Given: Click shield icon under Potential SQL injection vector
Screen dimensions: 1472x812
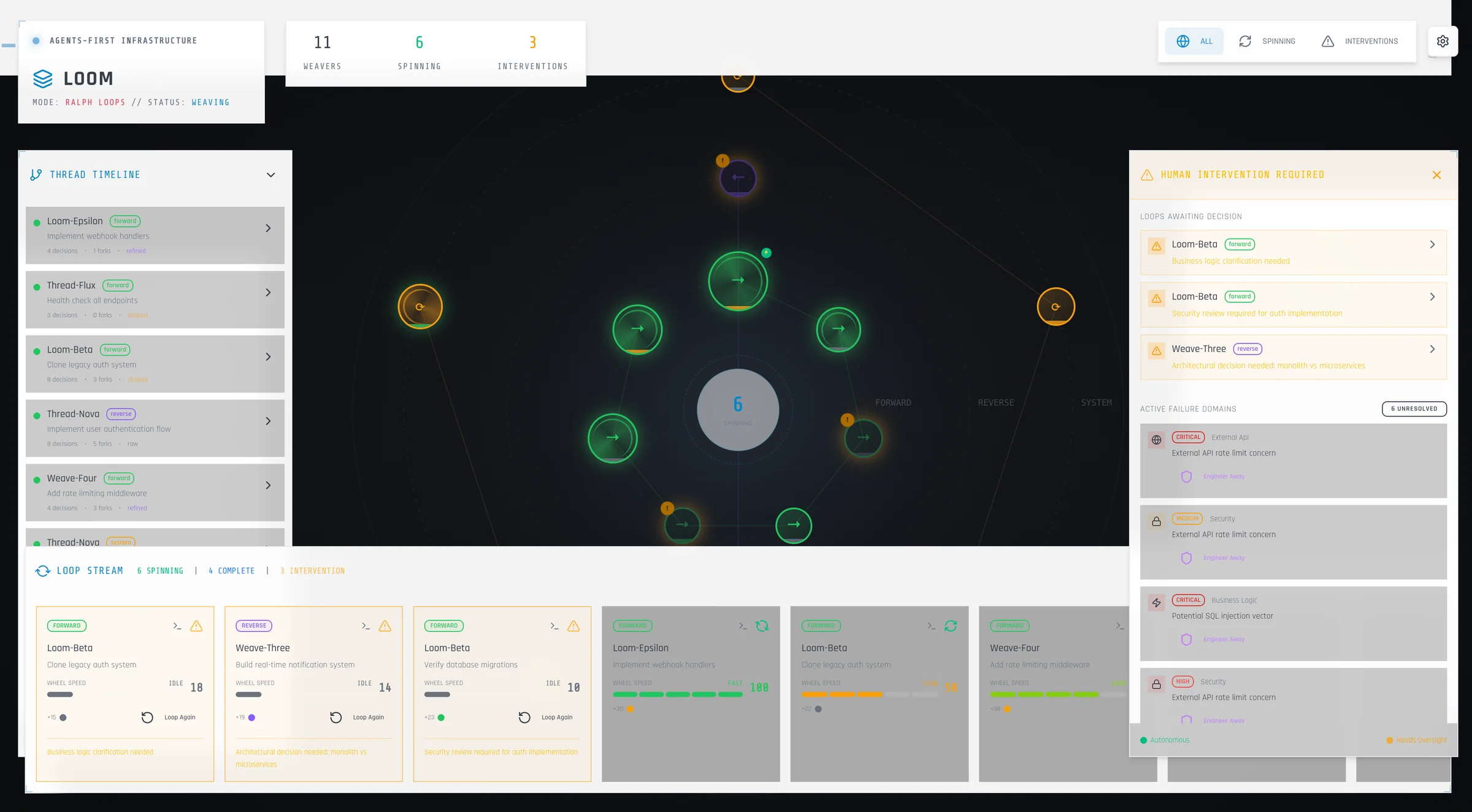Looking at the screenshot, I should (1186, 640).
